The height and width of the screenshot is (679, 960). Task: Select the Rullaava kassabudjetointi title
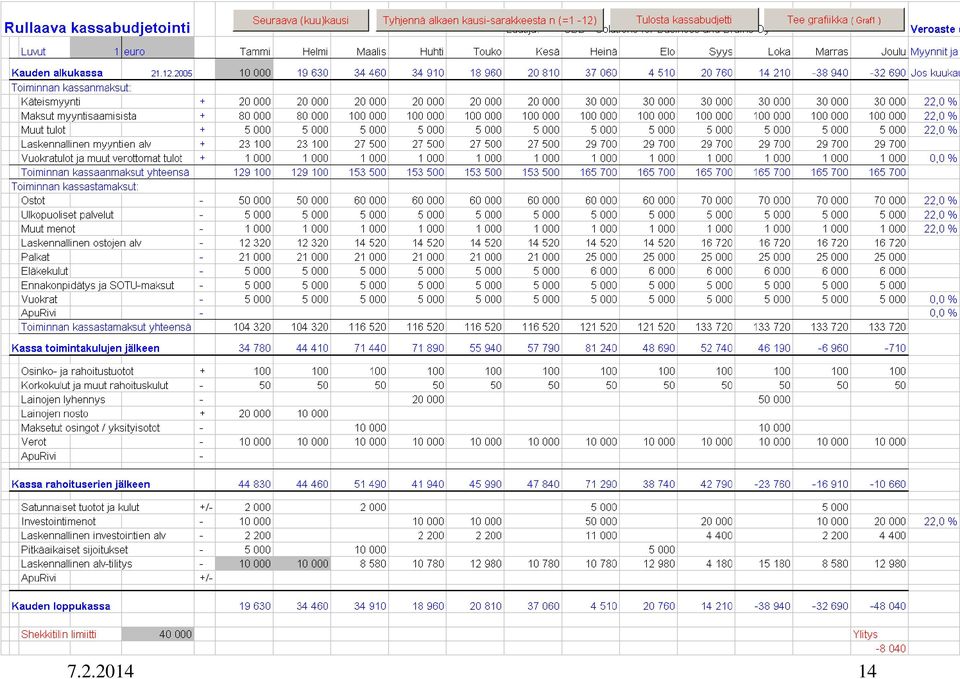pyautogui.click(x=97, y=28)
